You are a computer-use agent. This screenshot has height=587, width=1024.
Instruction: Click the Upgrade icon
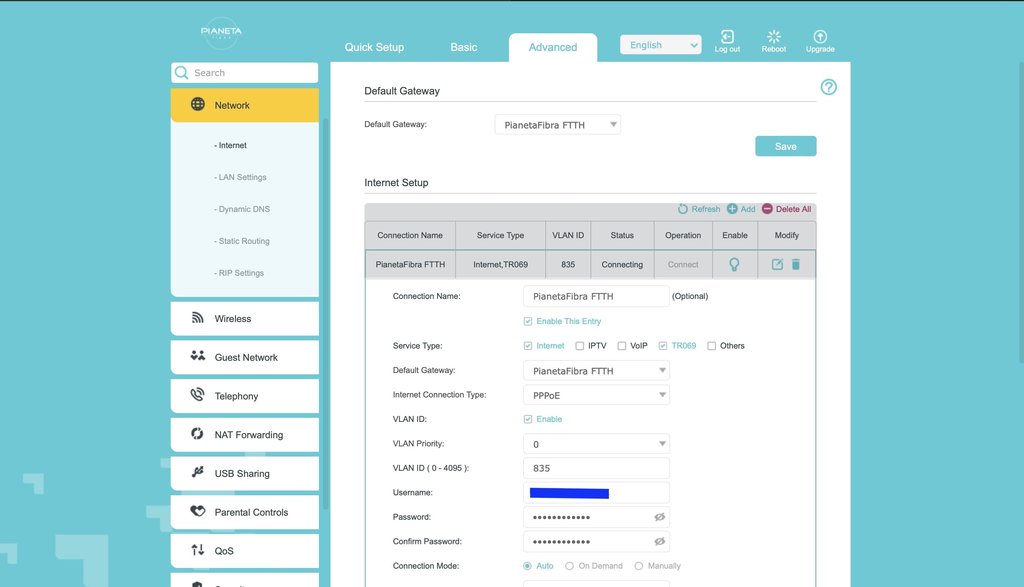(x=820, y=37)
